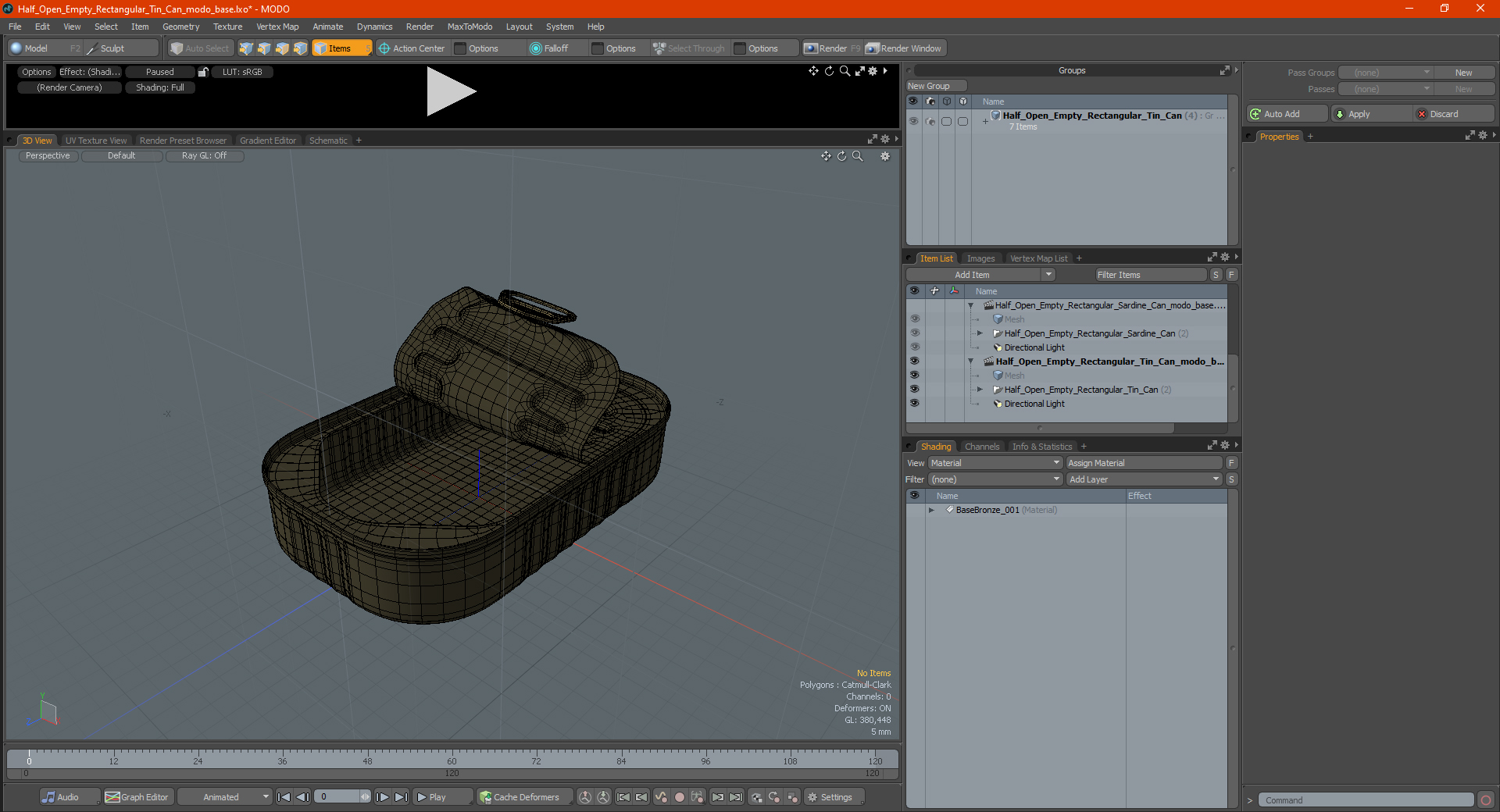Go to first frame transport button
Viewport: 1500px width, 812px height.
(x=284, y=797)
